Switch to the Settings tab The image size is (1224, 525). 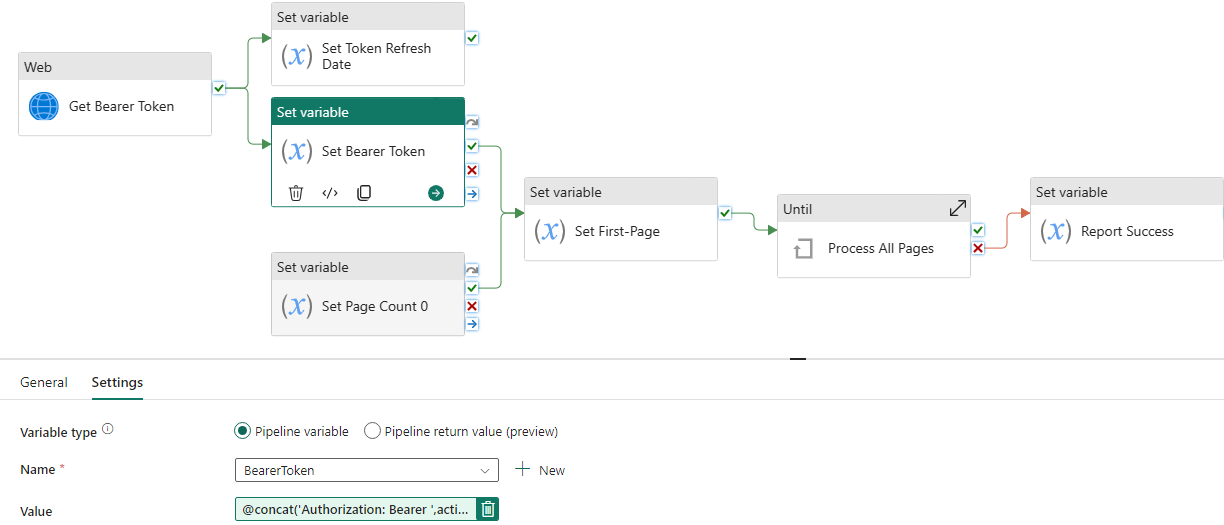click(117, 382)
